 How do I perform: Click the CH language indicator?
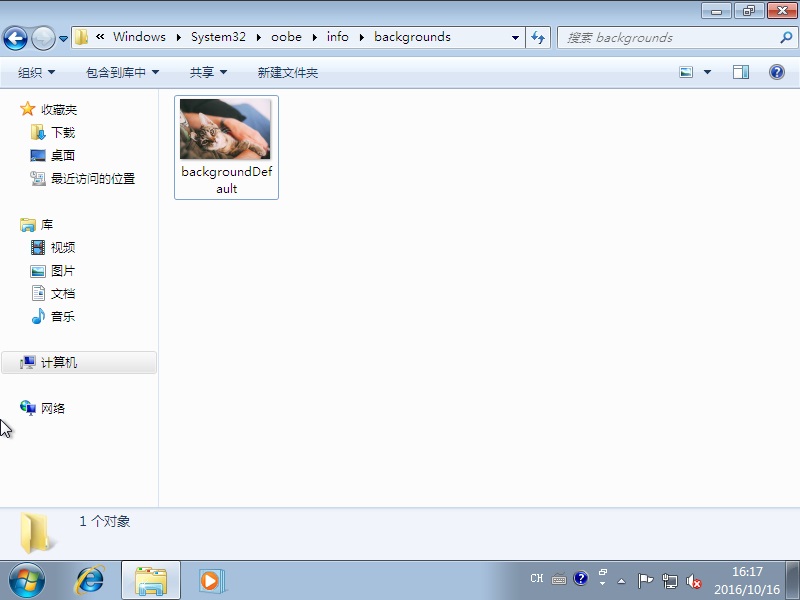(537, 579)
